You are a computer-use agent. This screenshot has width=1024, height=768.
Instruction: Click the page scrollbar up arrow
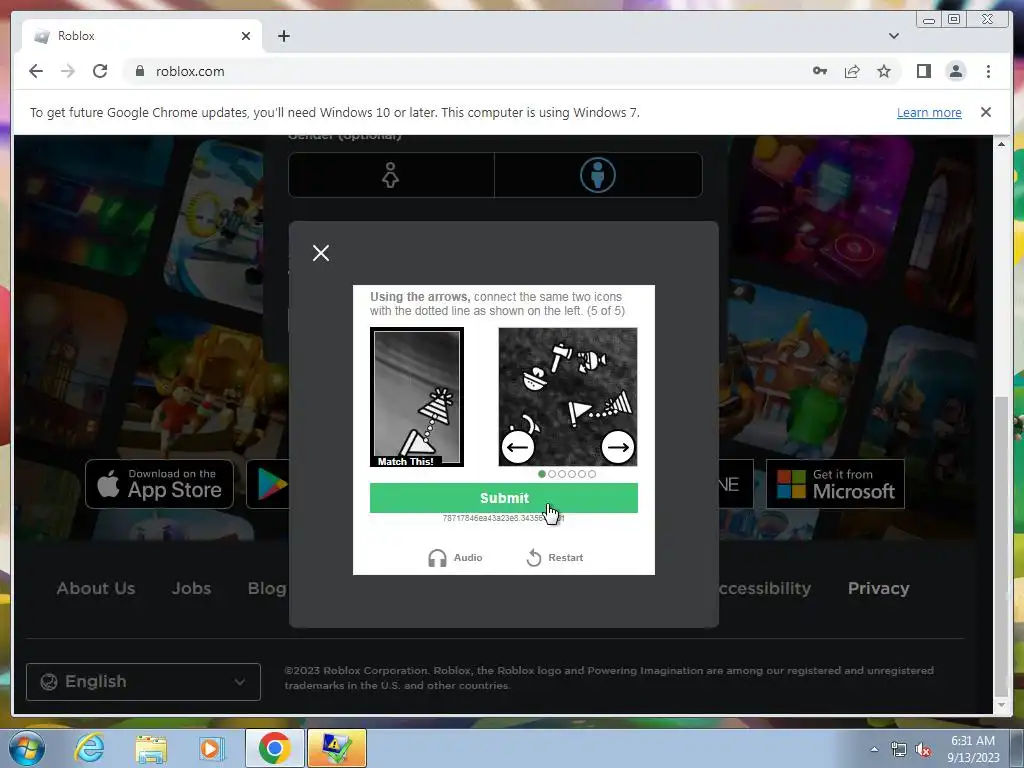1001,144
